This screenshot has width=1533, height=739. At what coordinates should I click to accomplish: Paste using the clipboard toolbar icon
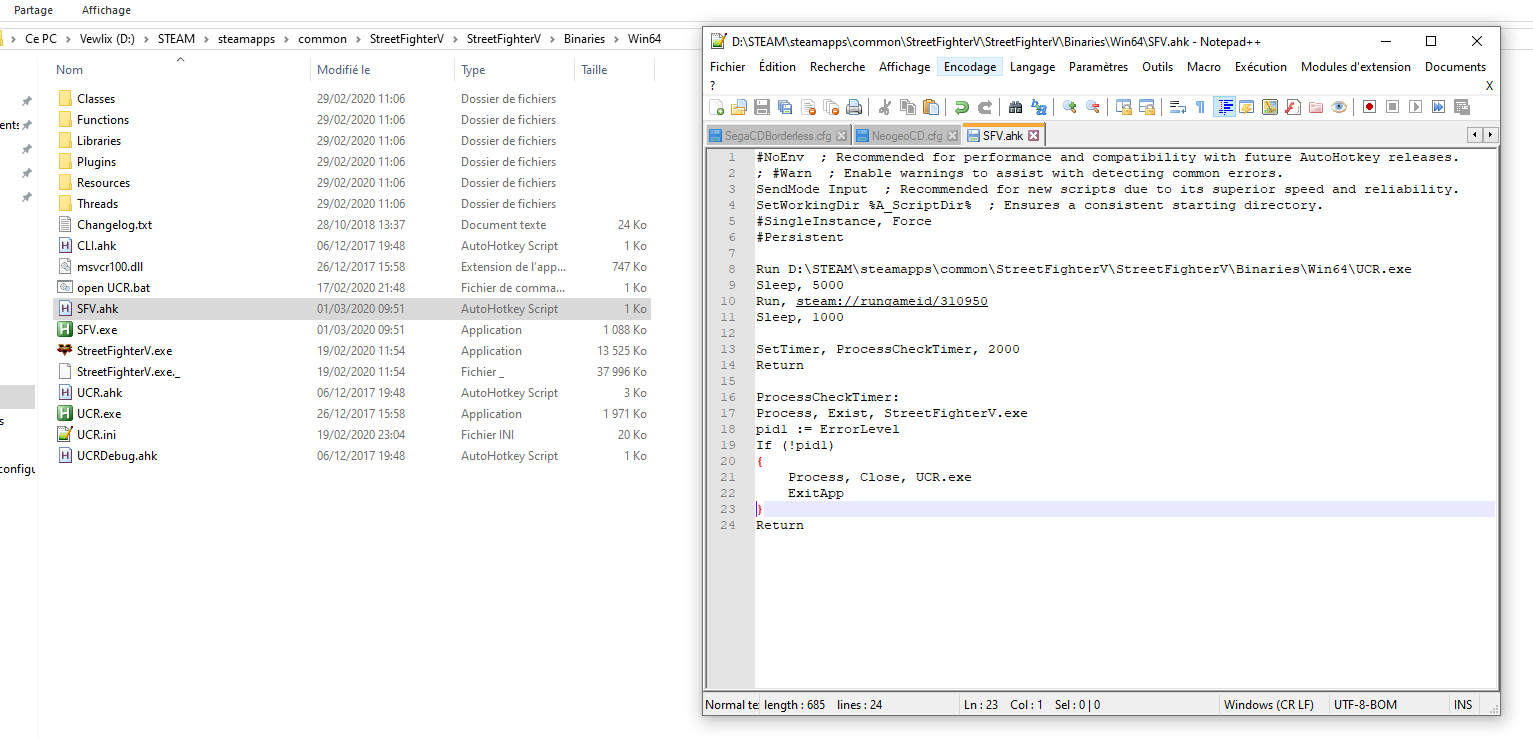931,107
